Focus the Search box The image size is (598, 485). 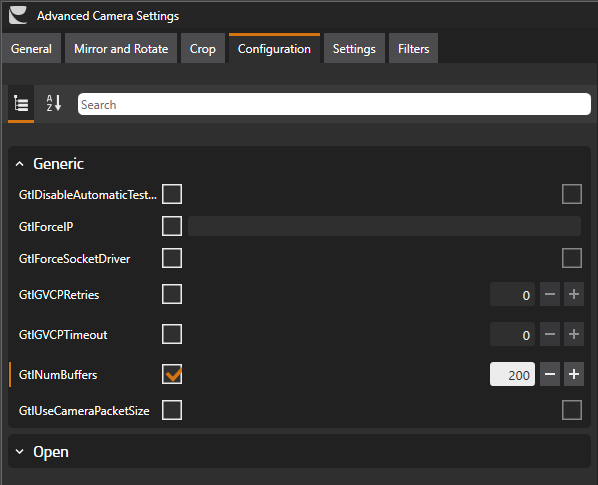[334, 104]
